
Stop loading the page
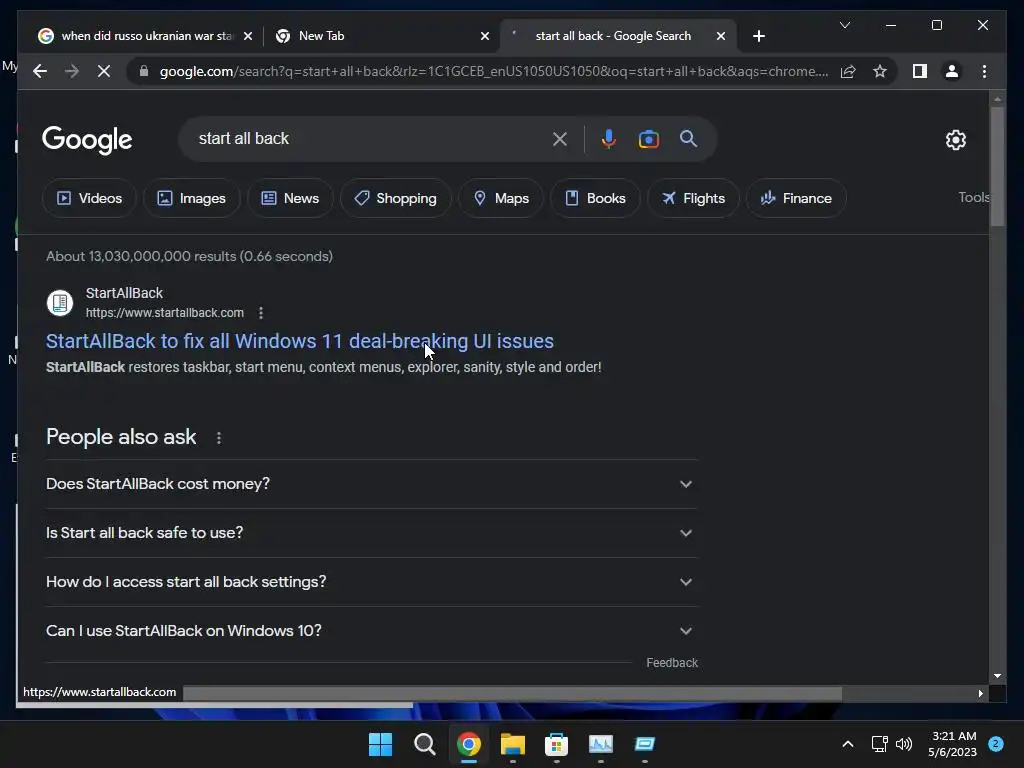pos(104,71)
